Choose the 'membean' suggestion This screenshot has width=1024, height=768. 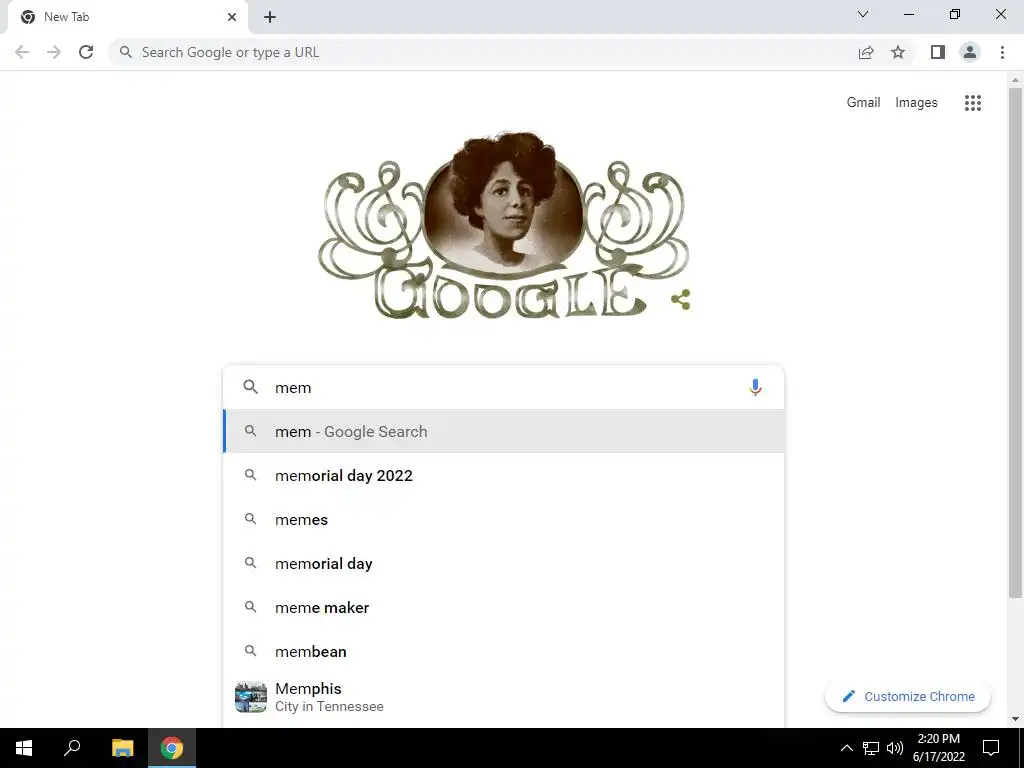pyautogui.click(x=503, y=651)
